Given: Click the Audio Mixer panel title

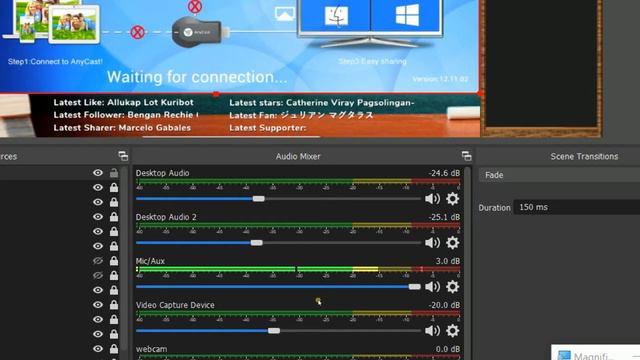Looking at the screenshot, I should click(298, 156).
